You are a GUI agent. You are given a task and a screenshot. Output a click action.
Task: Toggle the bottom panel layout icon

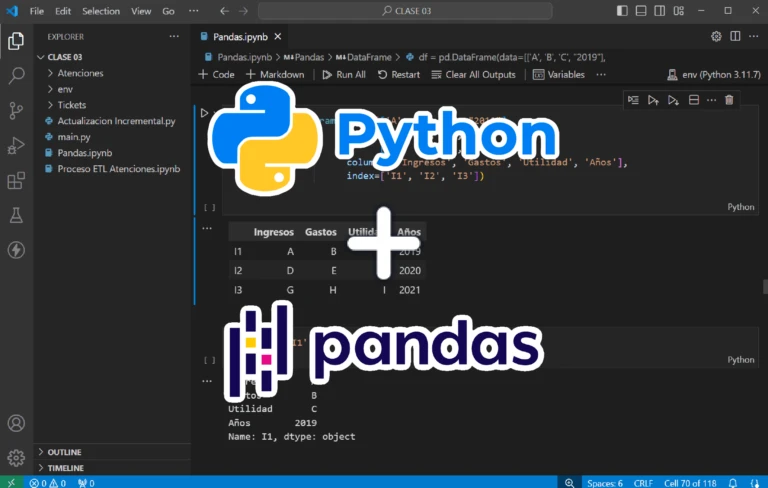641,11
